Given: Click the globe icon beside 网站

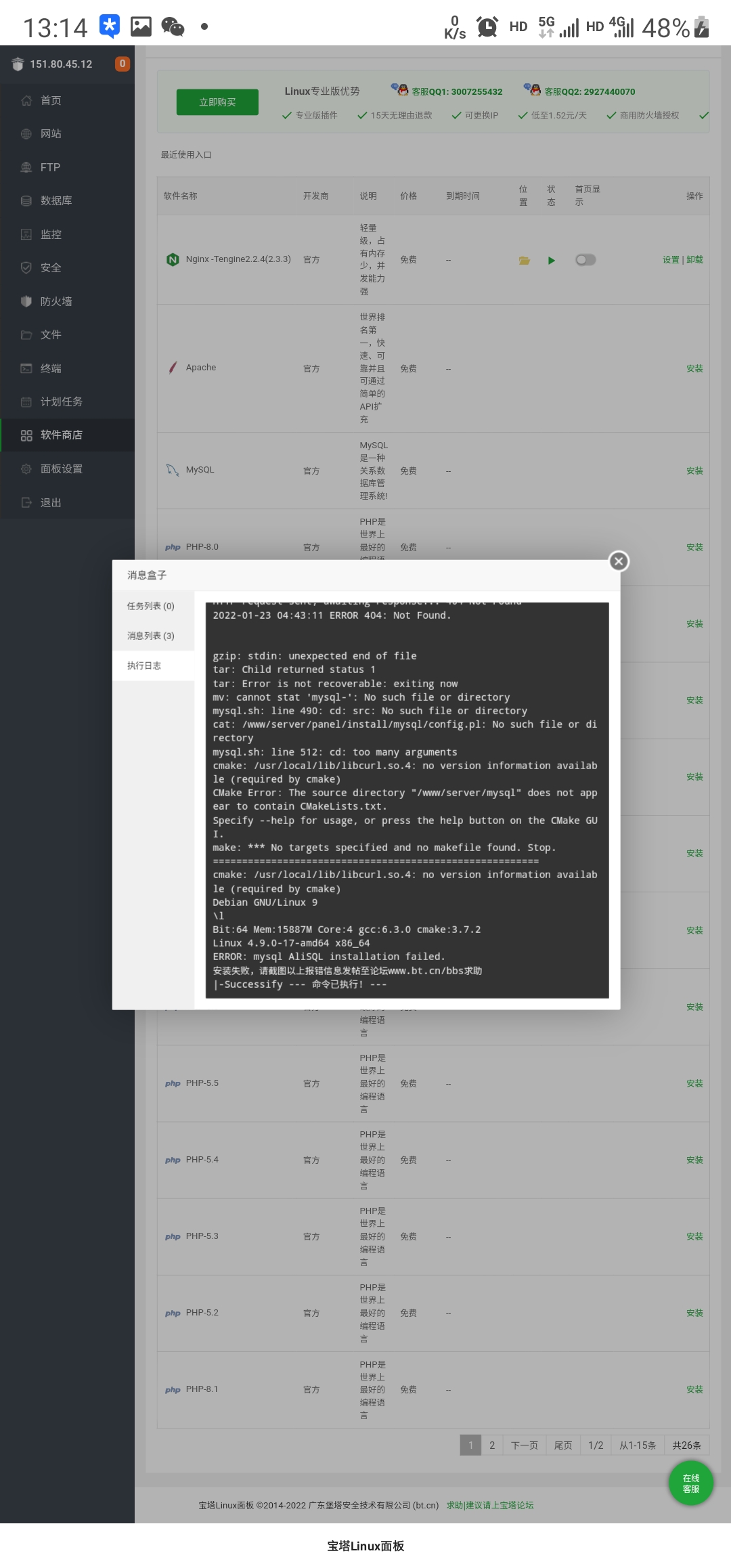Looking at the screenshot, I should 26,134.
